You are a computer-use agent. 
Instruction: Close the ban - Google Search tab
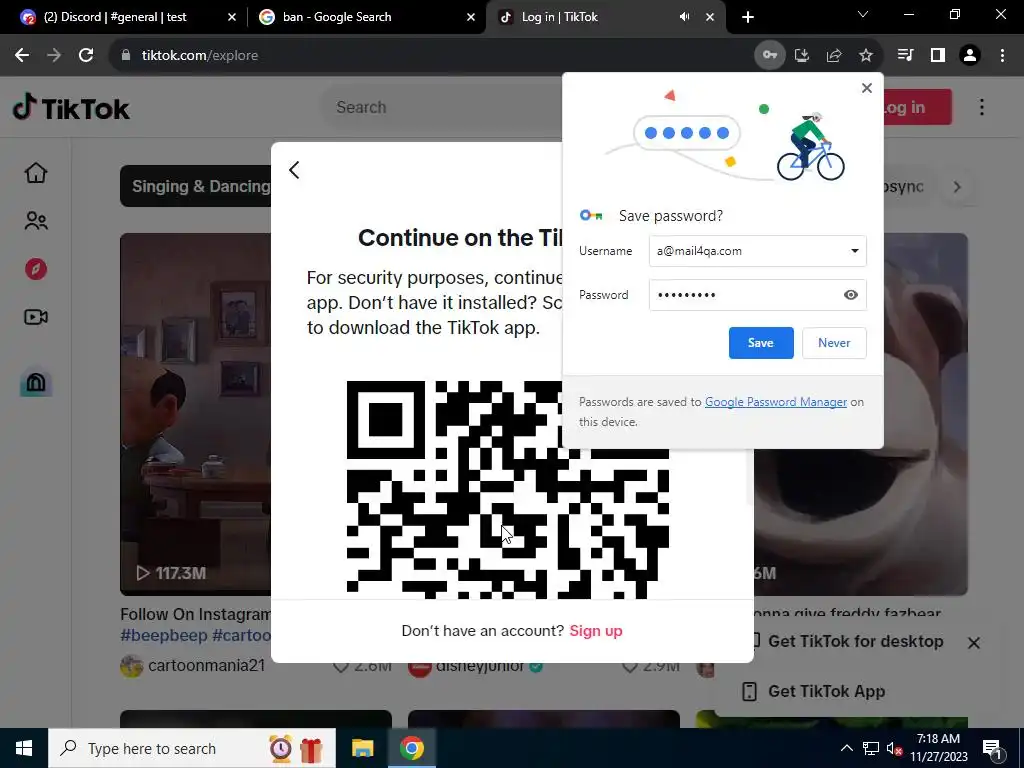coord(471,17)
